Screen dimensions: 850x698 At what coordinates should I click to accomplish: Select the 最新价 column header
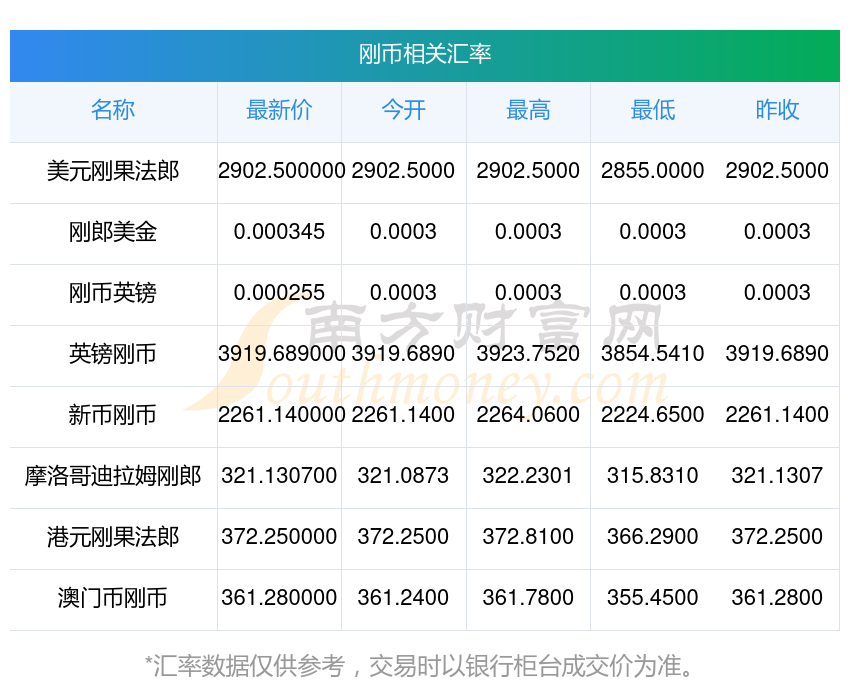tap(279, 110)
